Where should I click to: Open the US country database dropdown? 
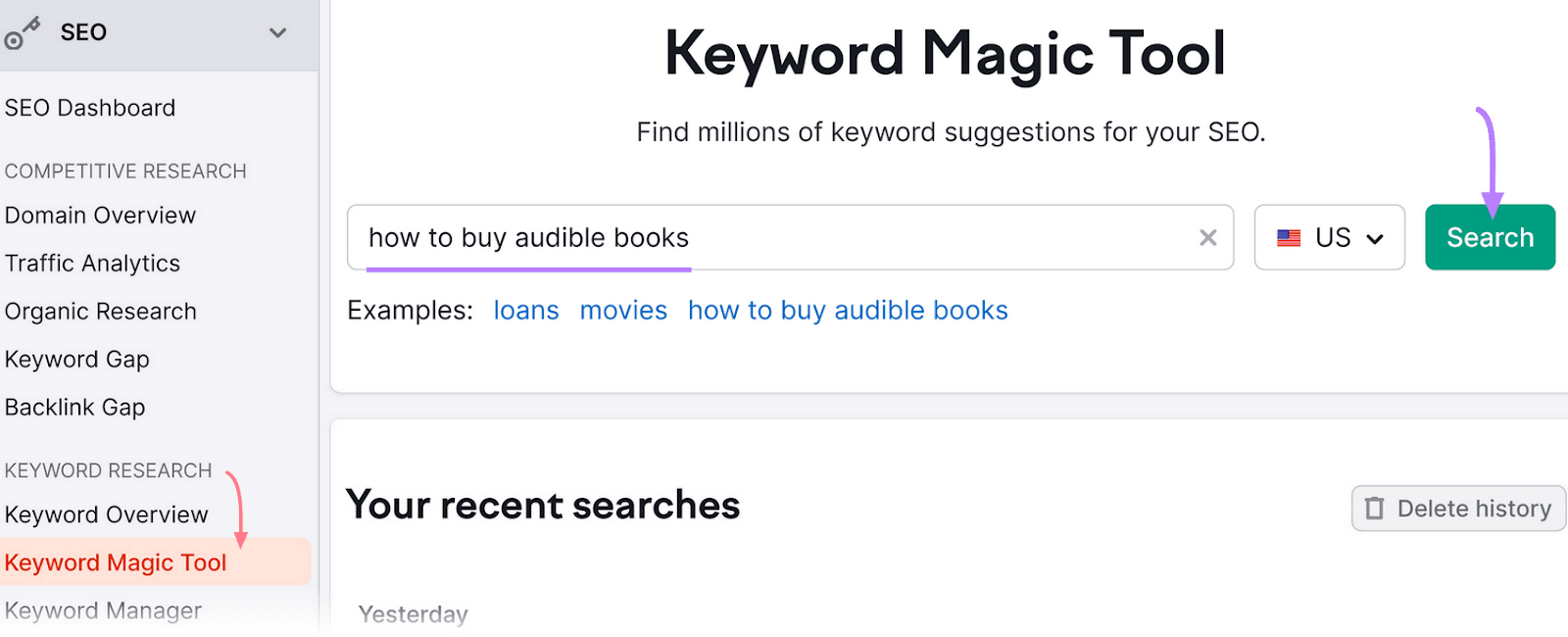[1329, 237]
